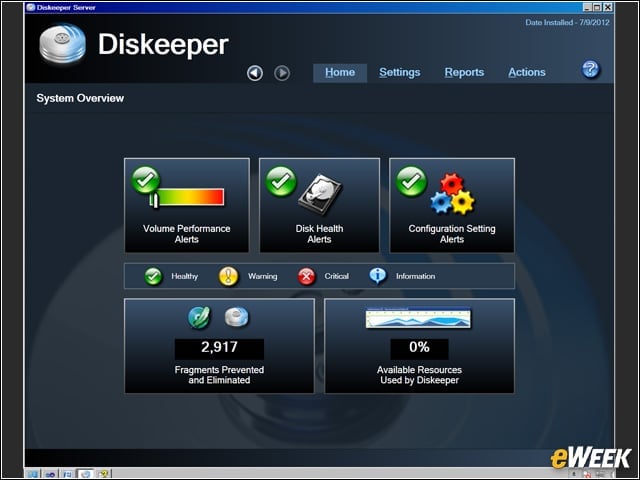Click the hard drive icon in Disk Health

point(320,195)
